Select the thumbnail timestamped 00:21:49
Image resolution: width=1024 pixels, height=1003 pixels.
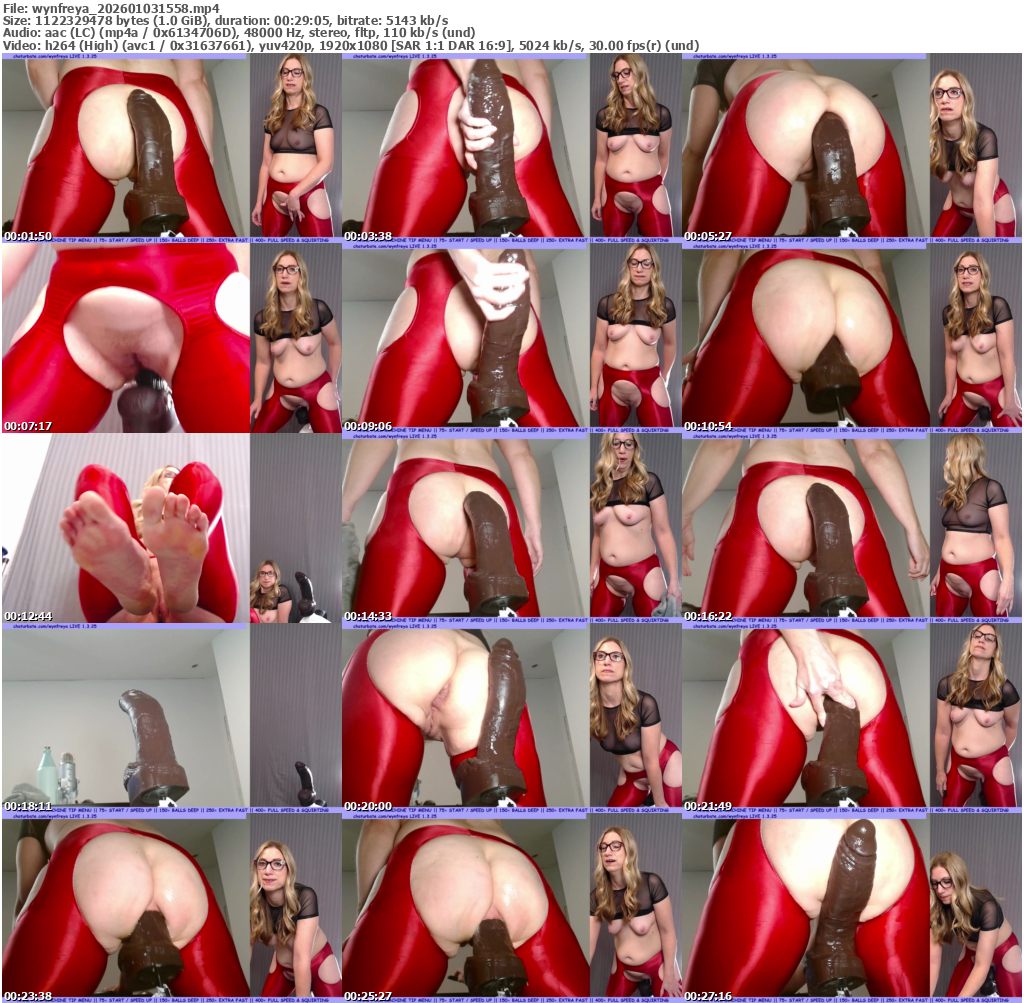(851, 718)
